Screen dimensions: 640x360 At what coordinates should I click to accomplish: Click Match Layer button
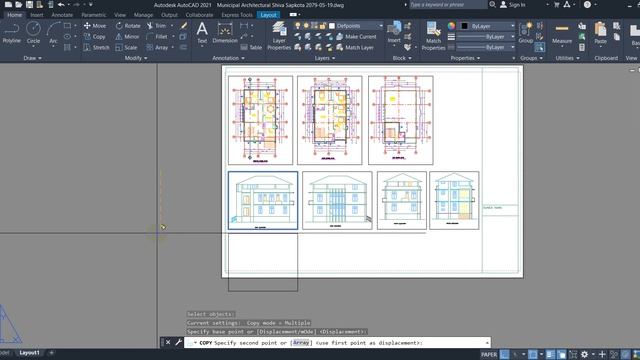click(355, 47)
